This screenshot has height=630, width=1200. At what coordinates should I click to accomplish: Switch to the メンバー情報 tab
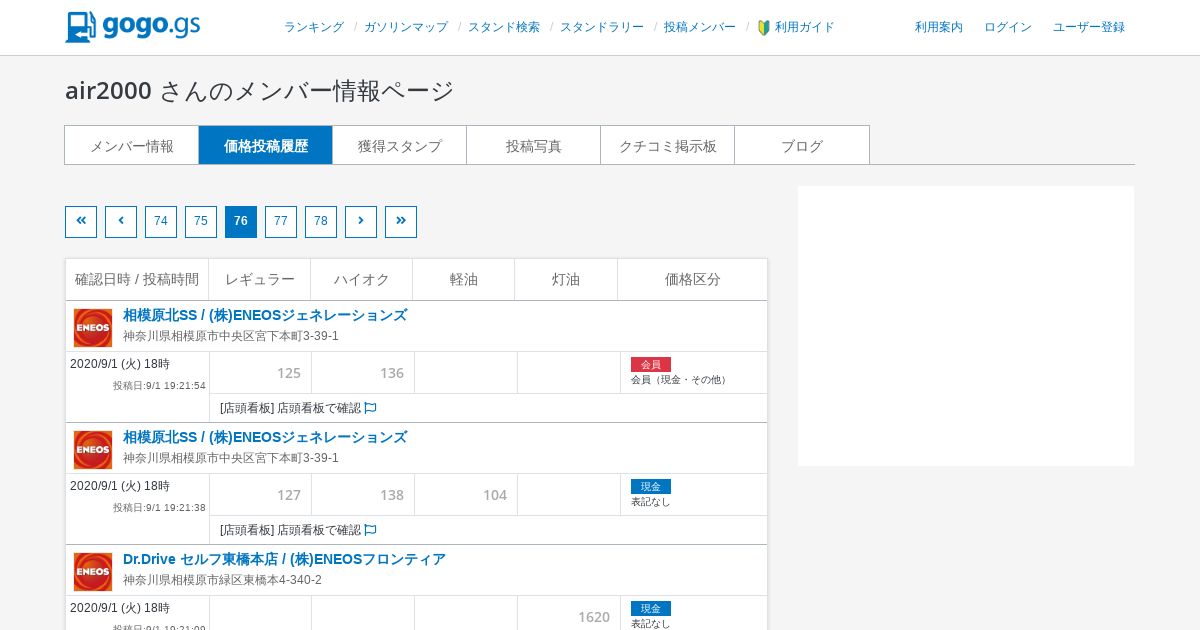(132, 145)
